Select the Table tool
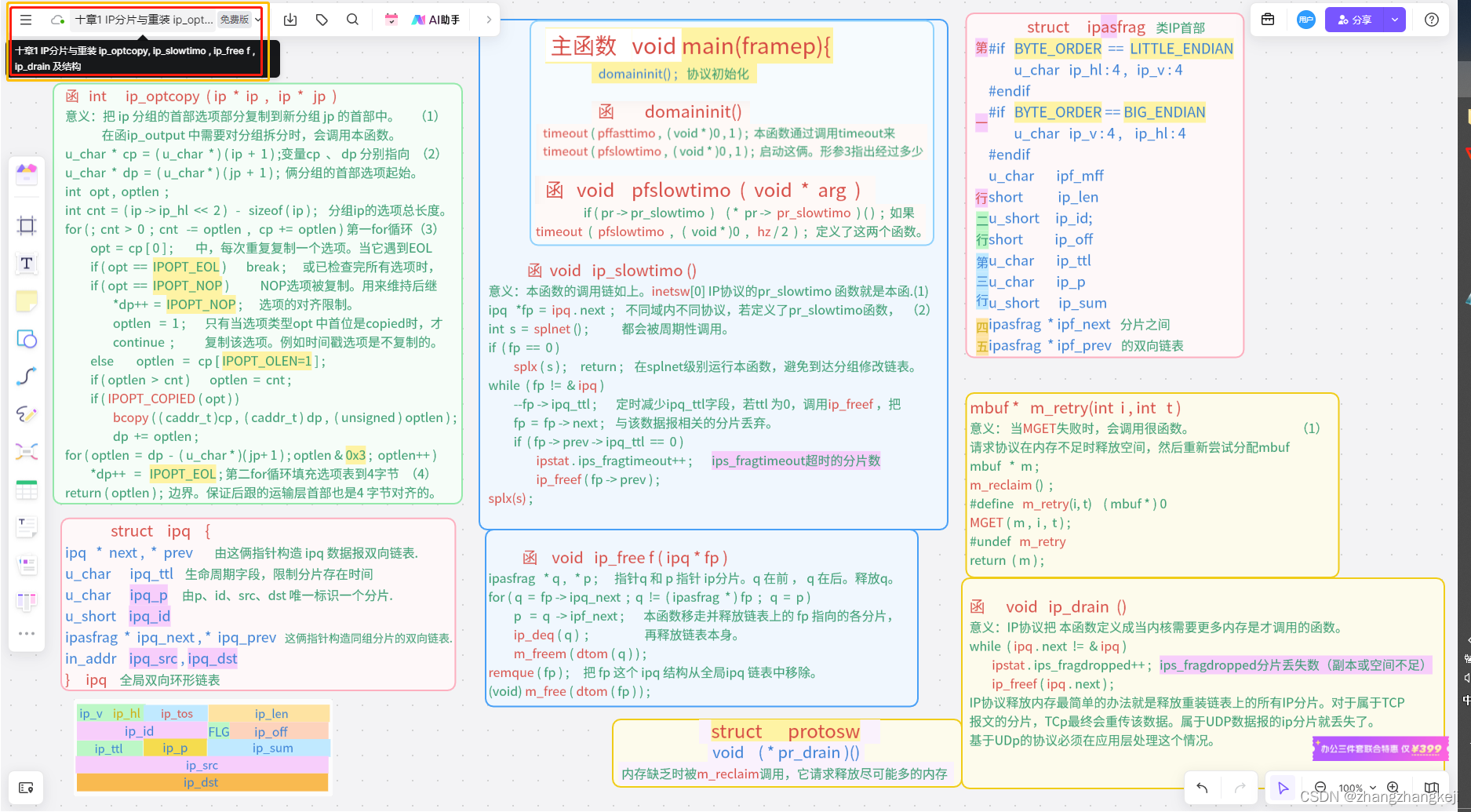 [x=27, y=490]
